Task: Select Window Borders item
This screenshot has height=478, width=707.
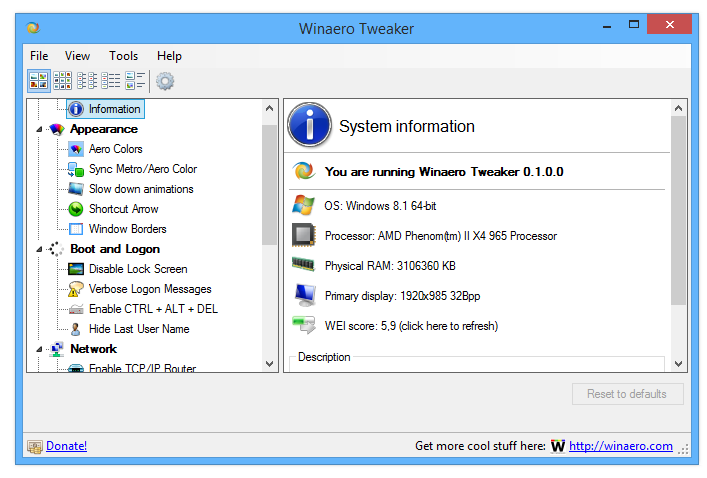Action: point(128,229)
